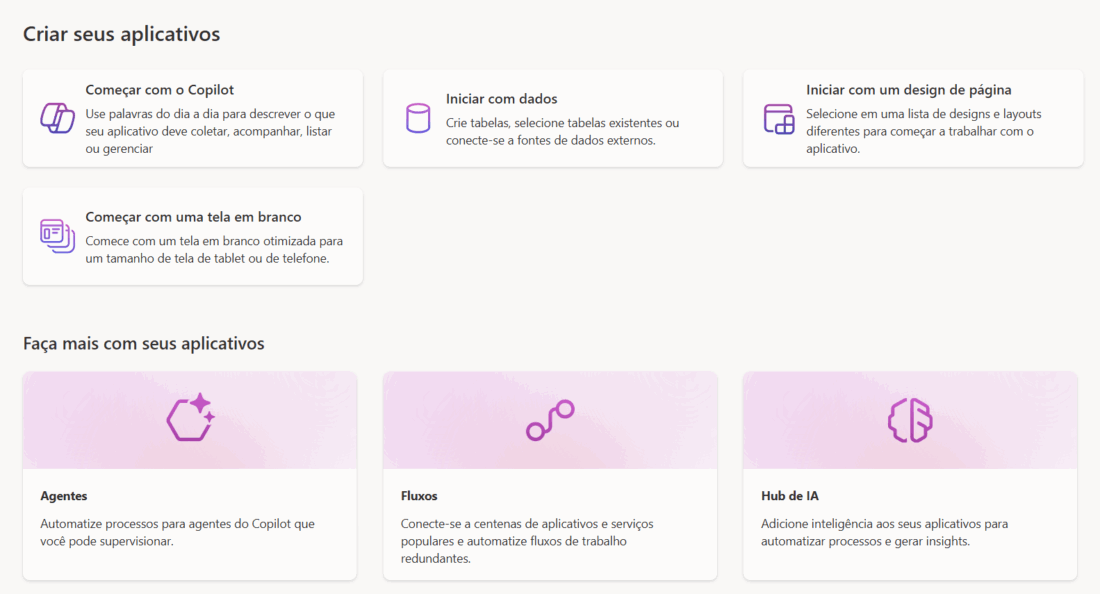Viewport: 1100px width, 594px height.
Task: Click the description starting 'Selecione em uma lista de designs'
Action: click(924, 131)
